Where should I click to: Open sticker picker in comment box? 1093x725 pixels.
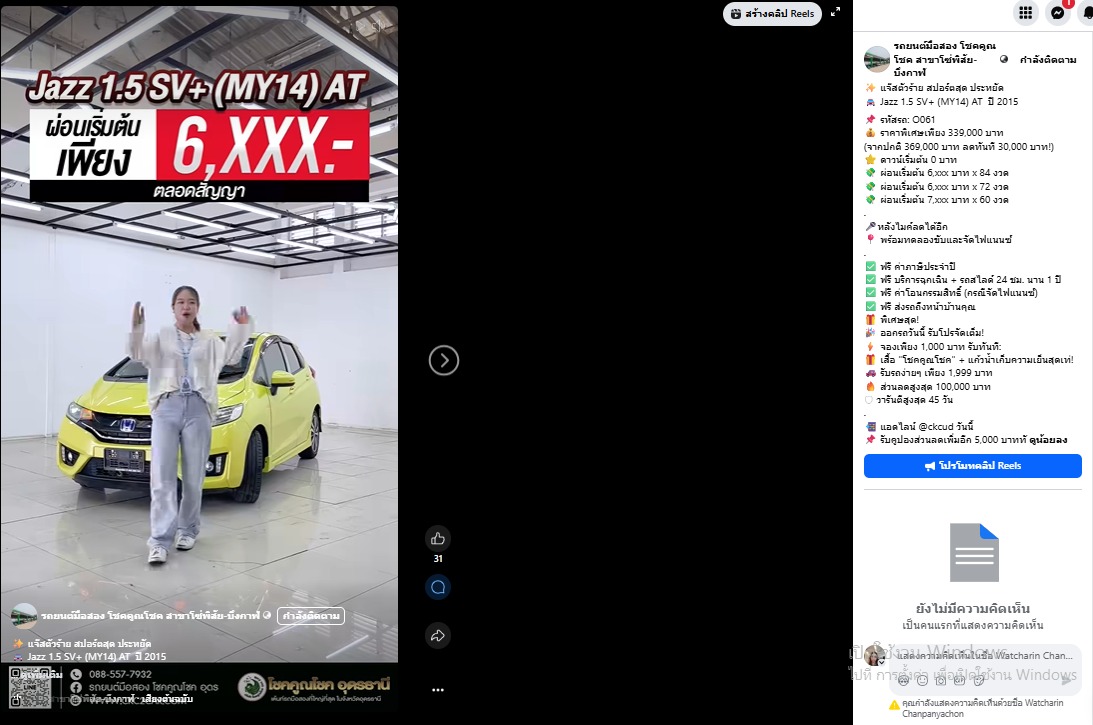pyautogui.click(x=979, y=680)
